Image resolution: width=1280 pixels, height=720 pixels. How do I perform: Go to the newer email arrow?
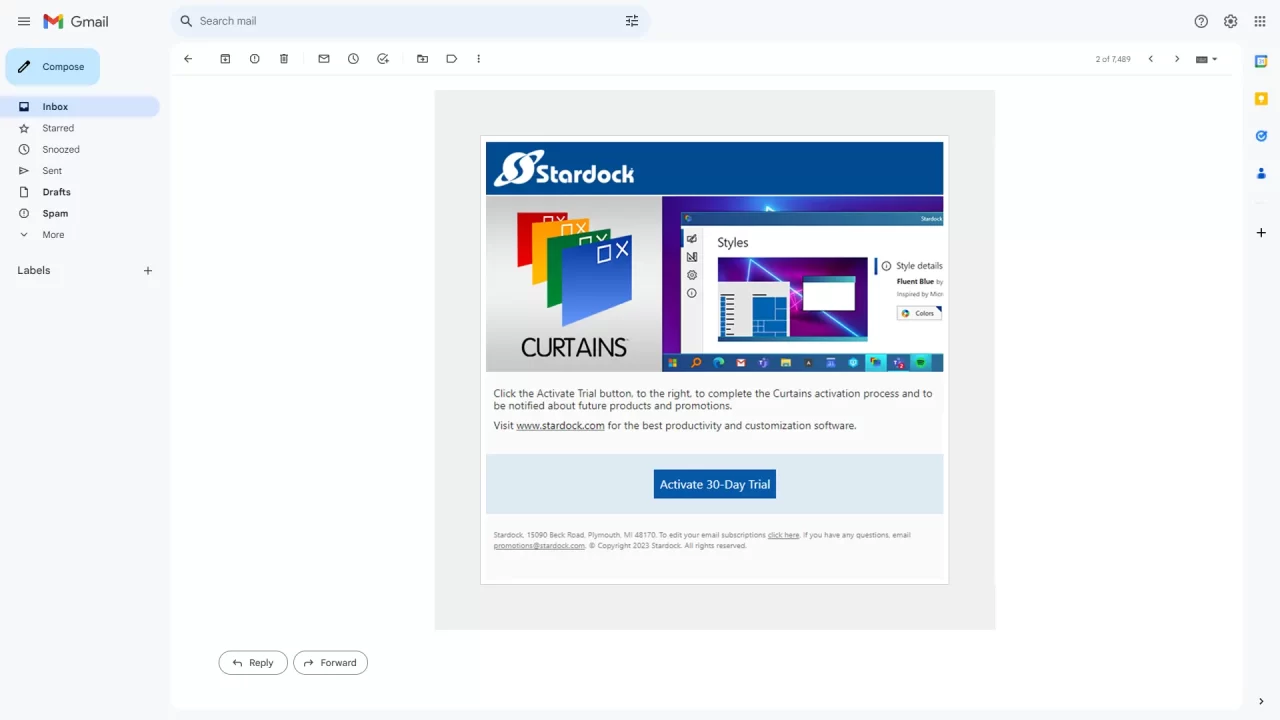pos(1151,59)
